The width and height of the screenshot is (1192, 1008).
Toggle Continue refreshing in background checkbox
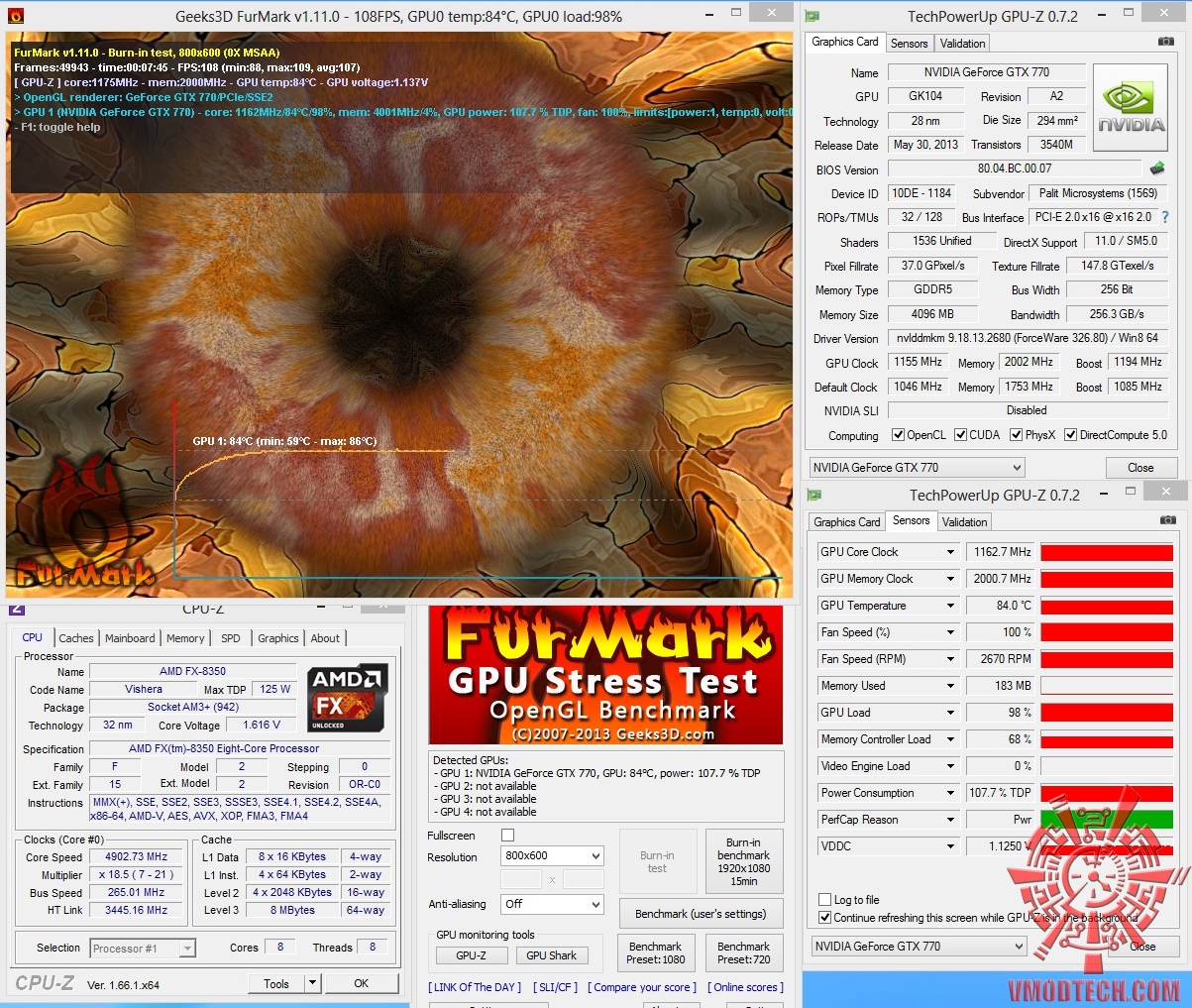[824, 918]
